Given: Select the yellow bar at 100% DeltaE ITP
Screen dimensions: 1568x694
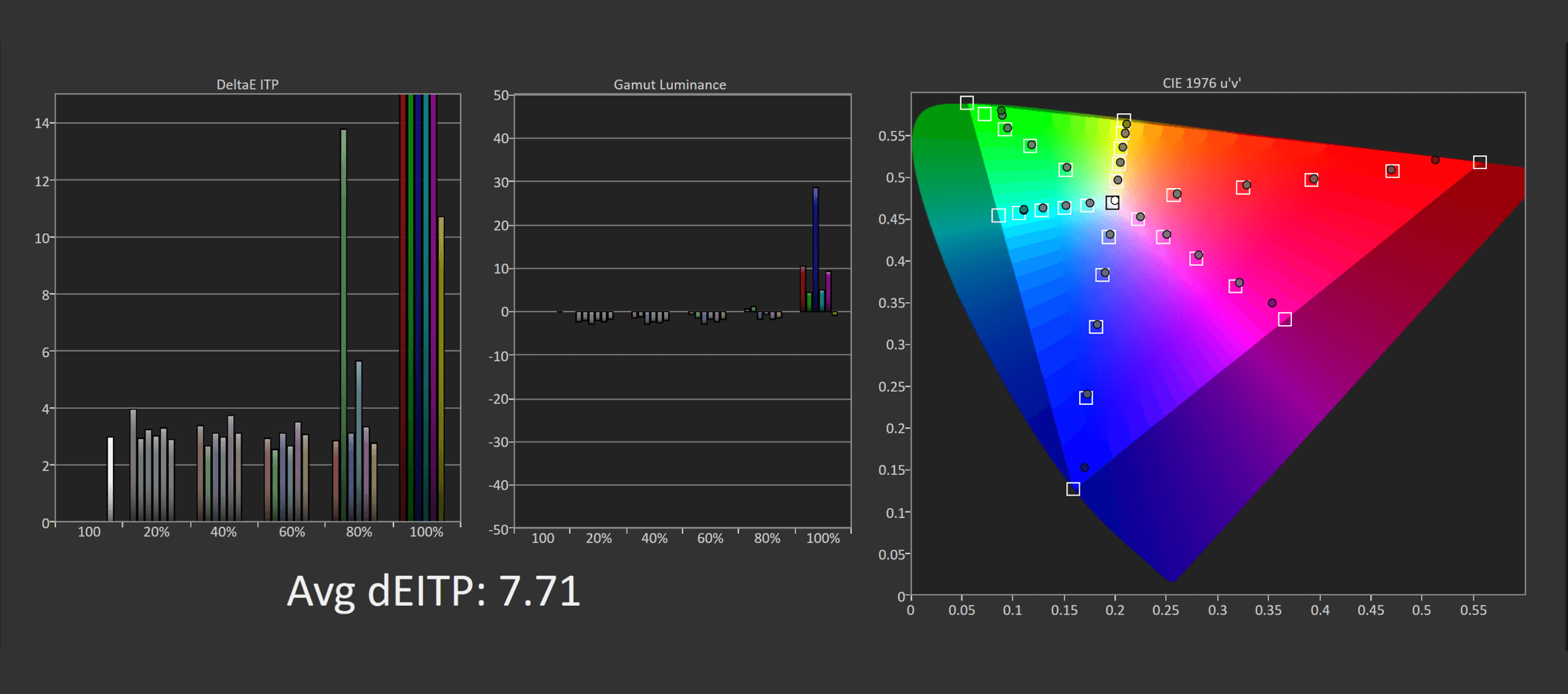Looking at the screenshot, I should (441, 368).
